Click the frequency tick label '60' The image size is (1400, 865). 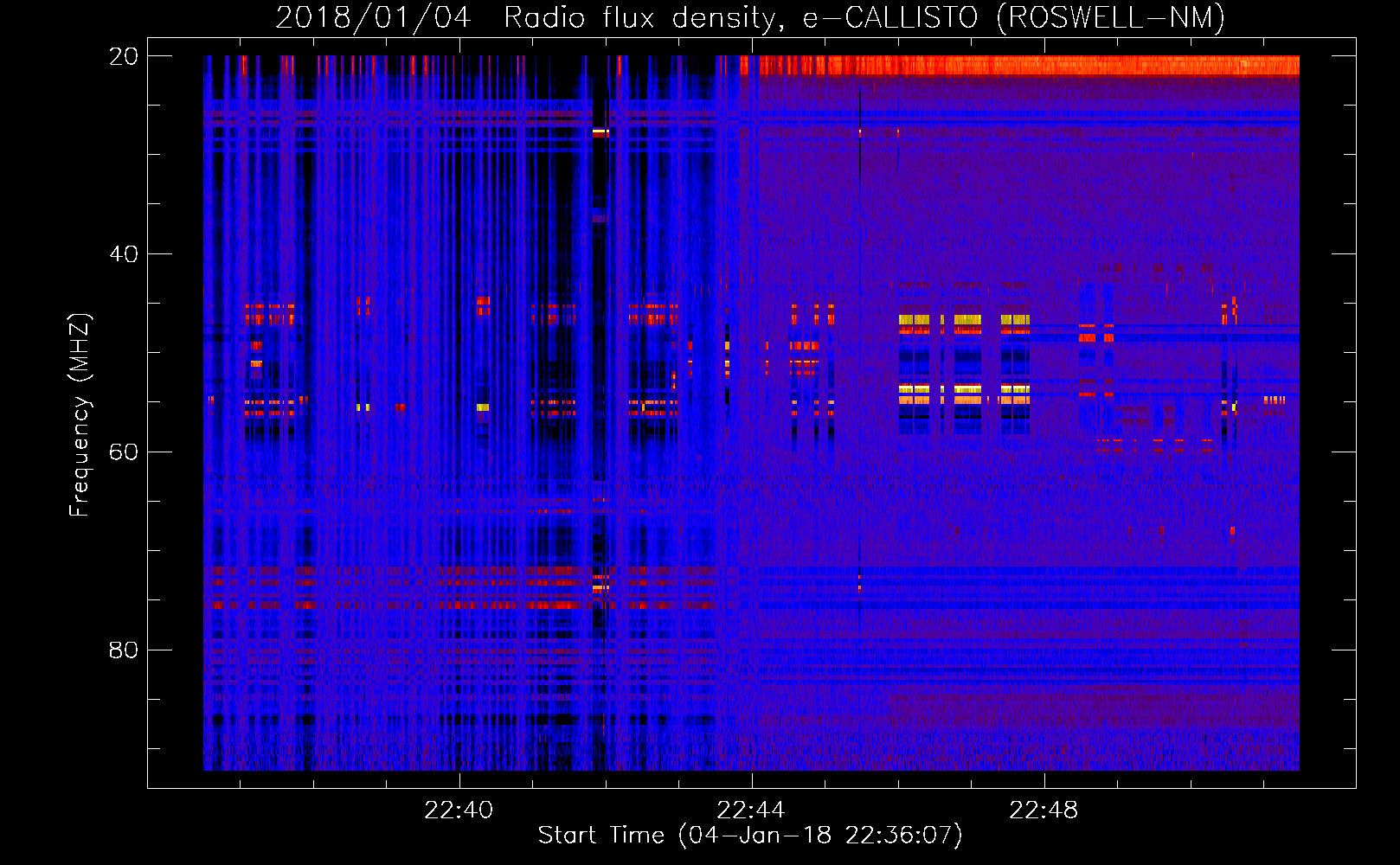123,452
